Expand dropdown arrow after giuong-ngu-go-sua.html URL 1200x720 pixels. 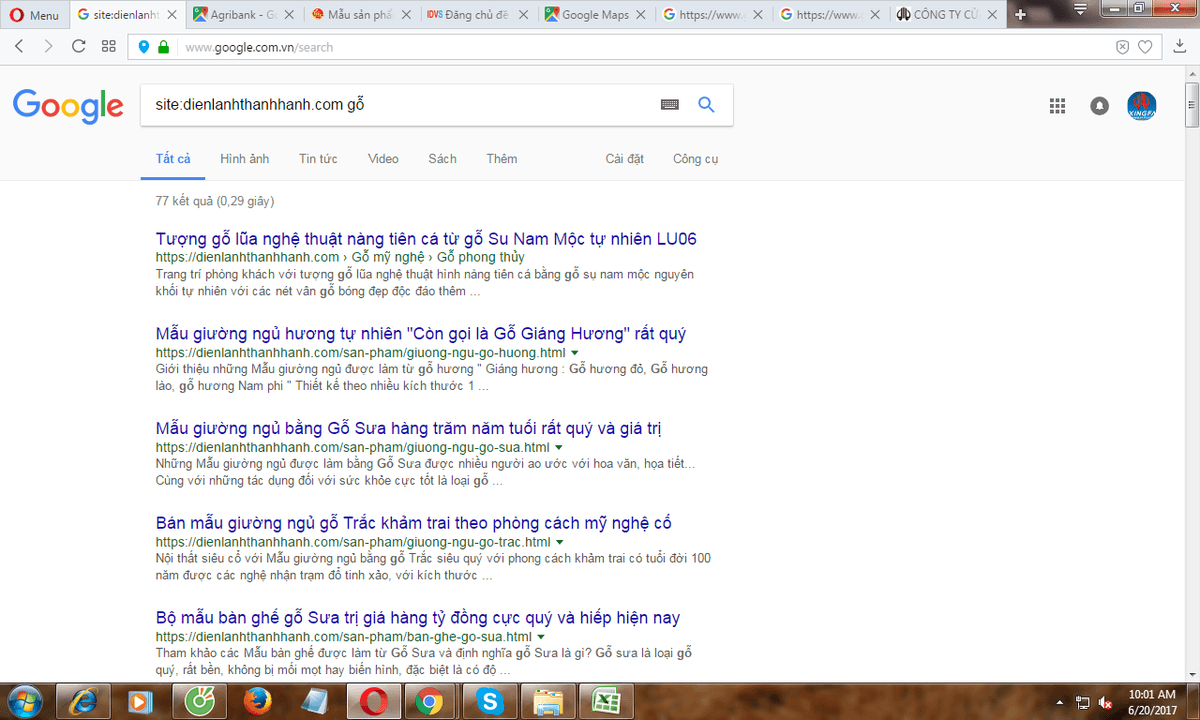558,448
